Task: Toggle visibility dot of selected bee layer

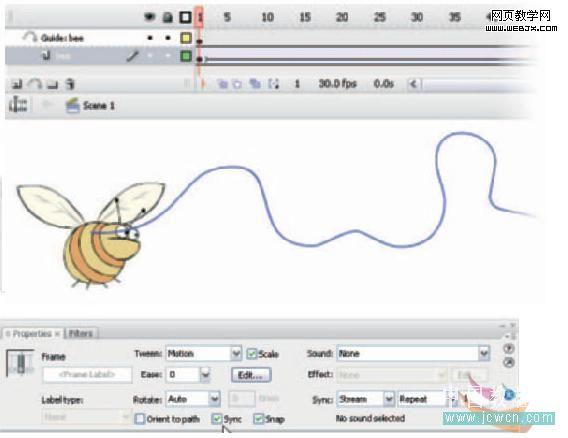Action: coord(150,56)
